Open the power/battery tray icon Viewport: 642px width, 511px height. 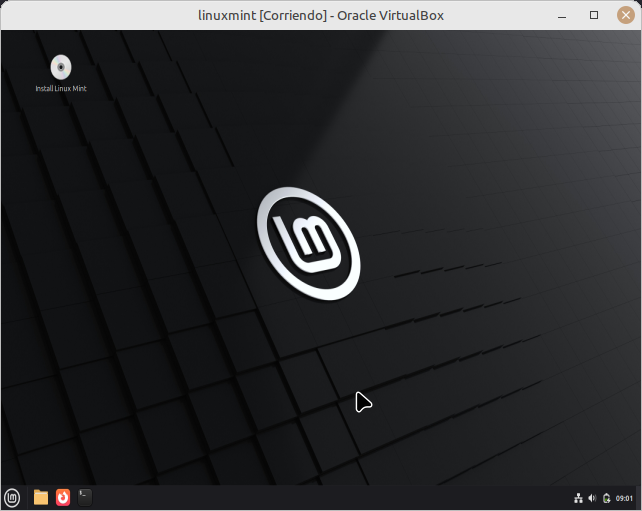(x=606, y=498)
